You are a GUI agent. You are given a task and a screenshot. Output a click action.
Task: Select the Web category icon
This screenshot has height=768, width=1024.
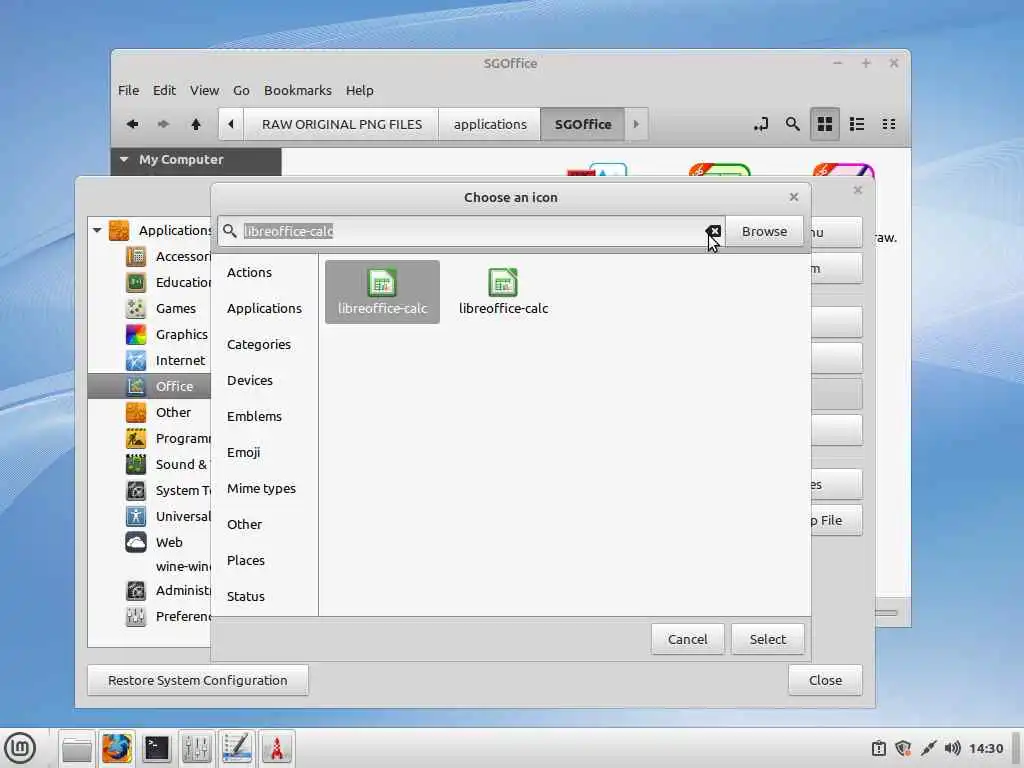coord(136,542)
